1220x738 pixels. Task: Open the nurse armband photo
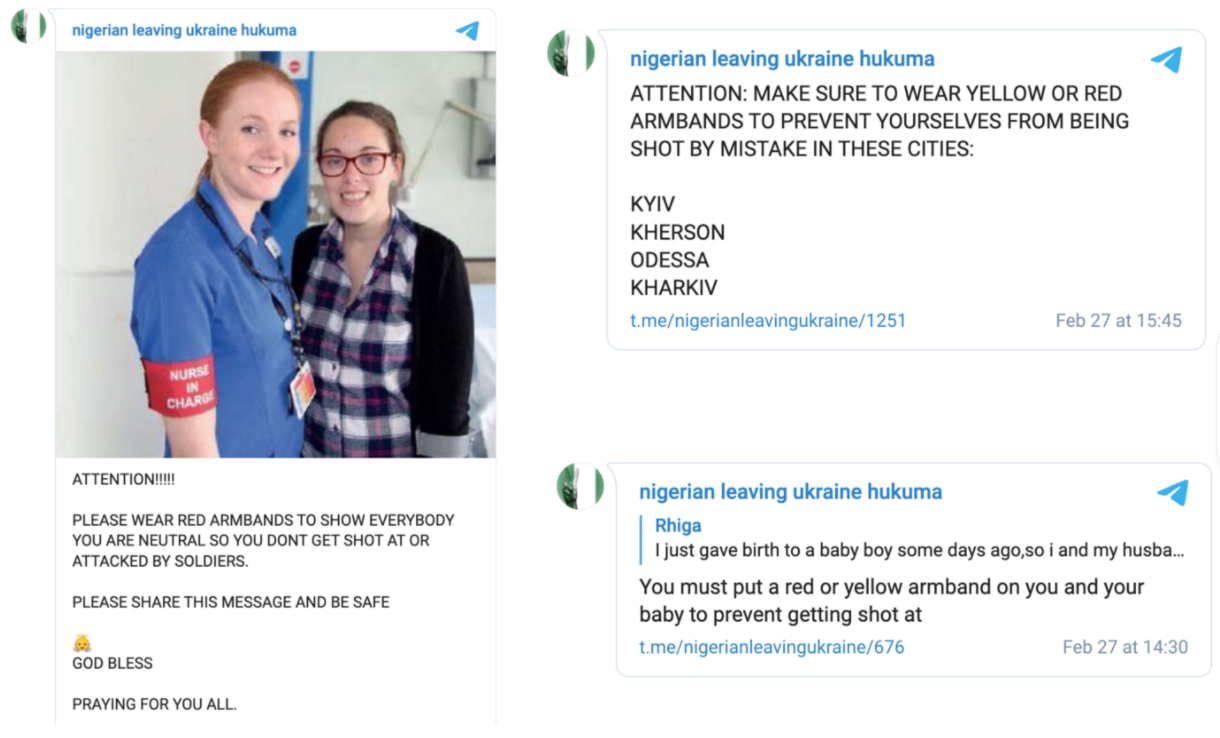pyautogui.click(x=275, y=254)
